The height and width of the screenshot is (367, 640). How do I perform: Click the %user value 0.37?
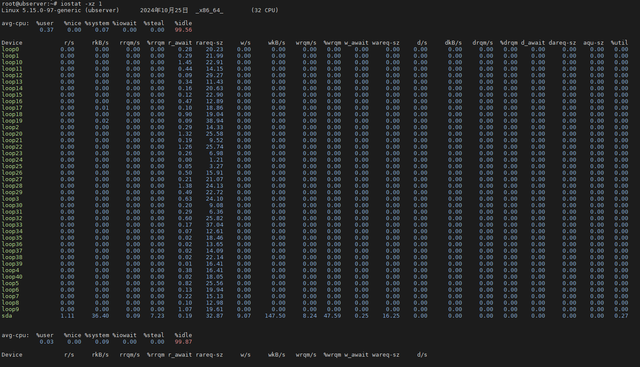[47, 30]
